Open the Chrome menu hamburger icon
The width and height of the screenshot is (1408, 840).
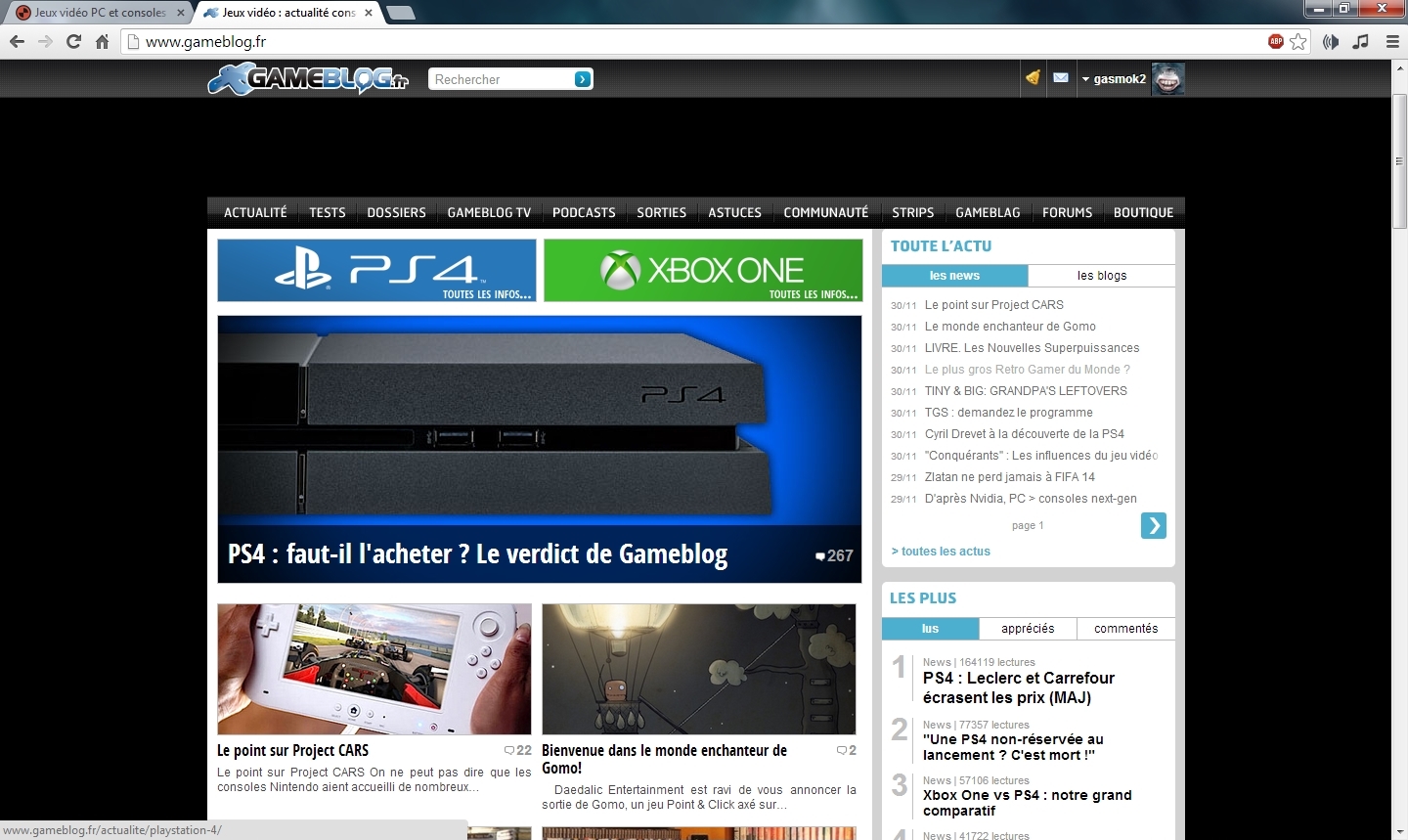click(1392, 41)
